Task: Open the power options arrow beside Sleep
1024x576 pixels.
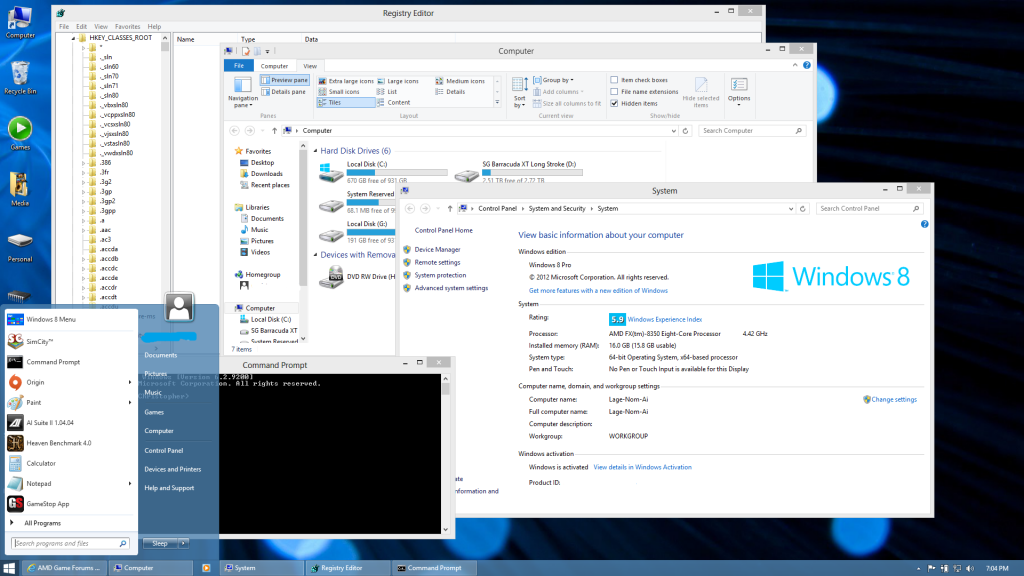Action: click(183, 543)
